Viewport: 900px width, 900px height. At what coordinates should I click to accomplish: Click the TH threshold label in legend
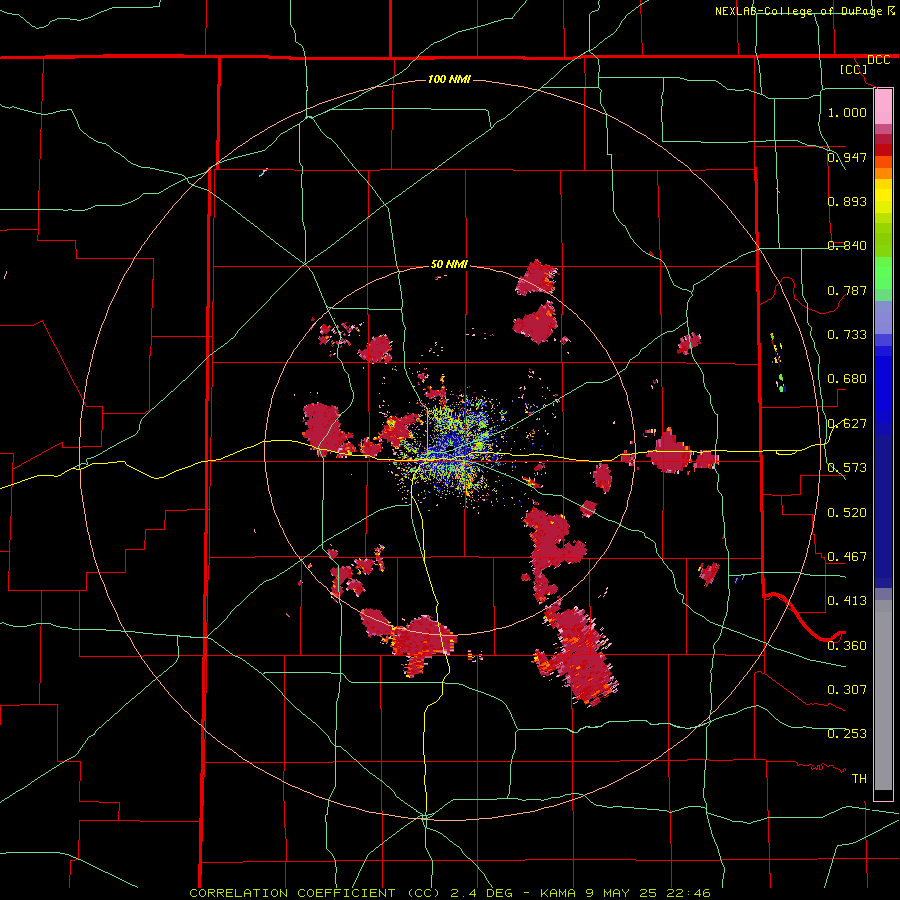pos(859,778)
